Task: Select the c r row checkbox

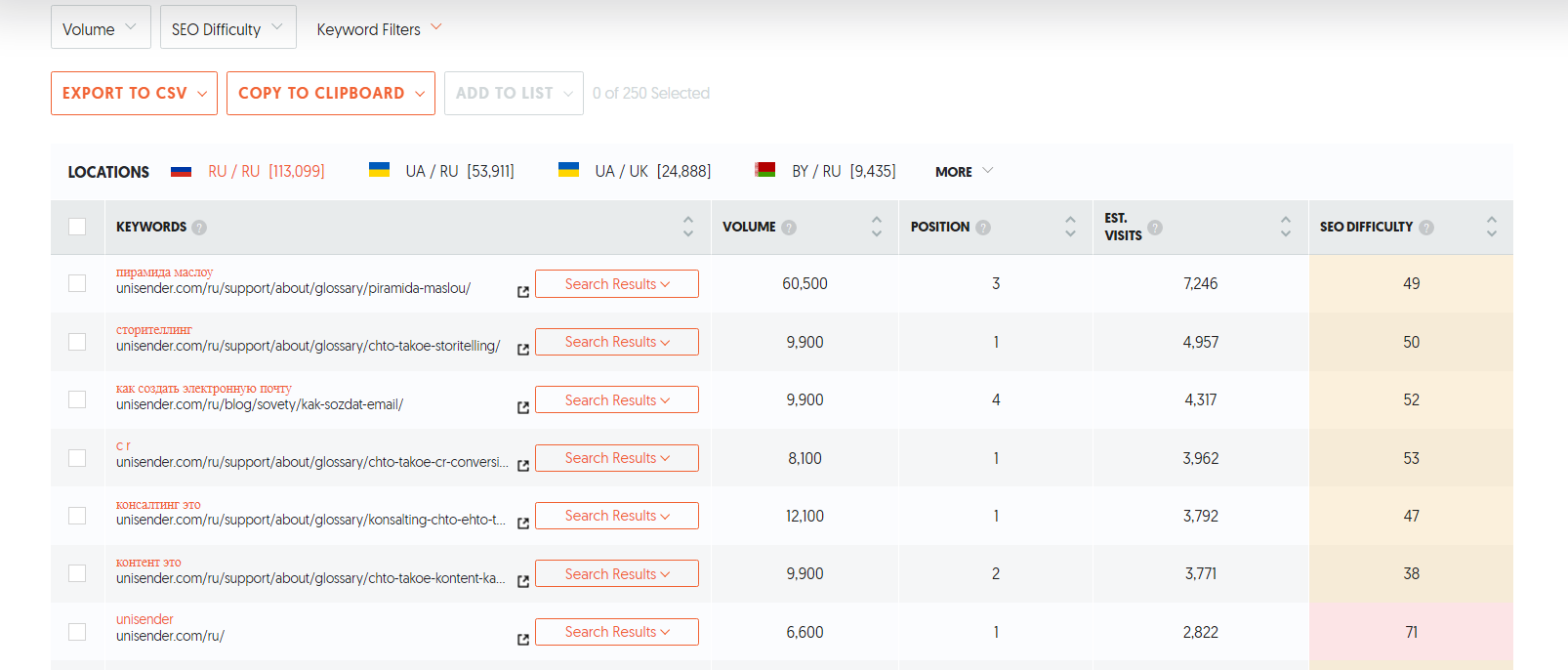Action: pyautogui.click(x=77, y=458)
